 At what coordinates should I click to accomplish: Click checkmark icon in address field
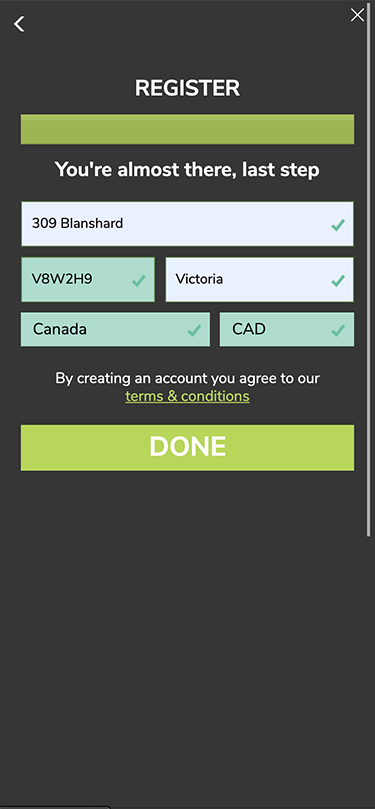[x=338, y=225]
